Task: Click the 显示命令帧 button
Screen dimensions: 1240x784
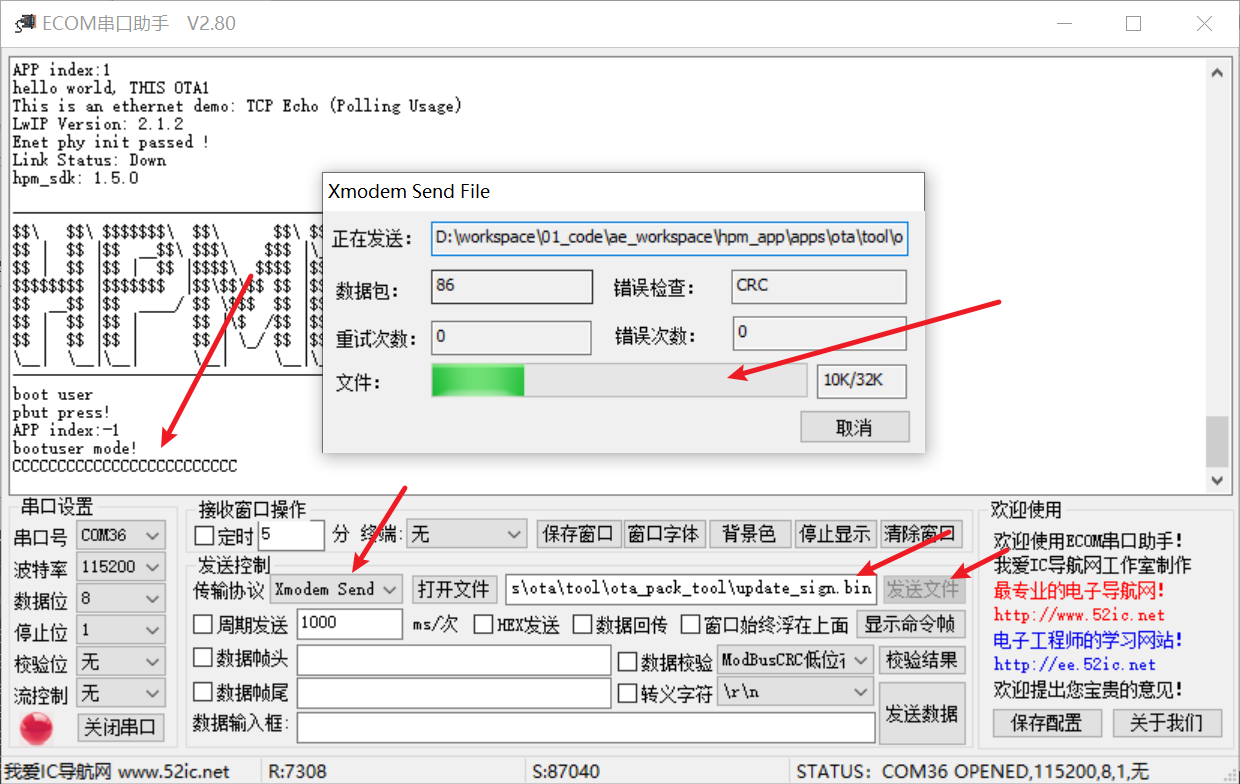Action: pos(911,625)
